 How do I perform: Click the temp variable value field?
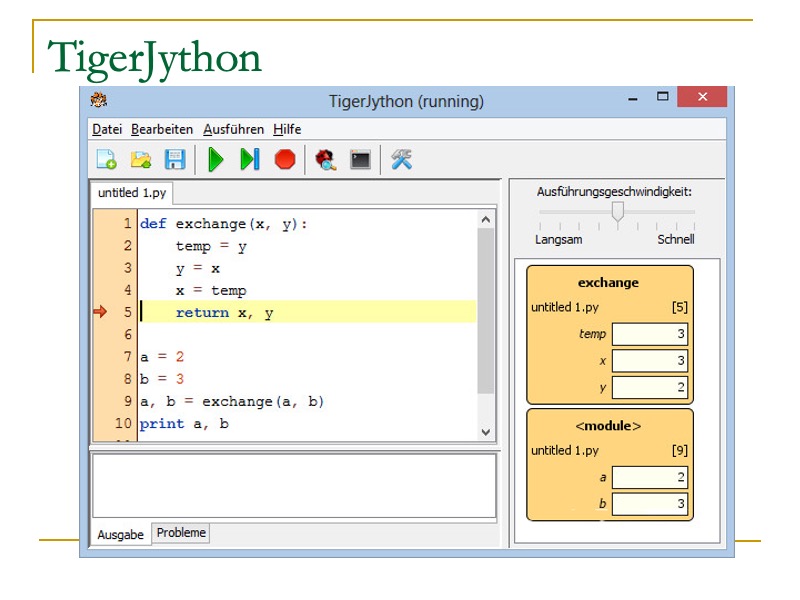point(649,334)
